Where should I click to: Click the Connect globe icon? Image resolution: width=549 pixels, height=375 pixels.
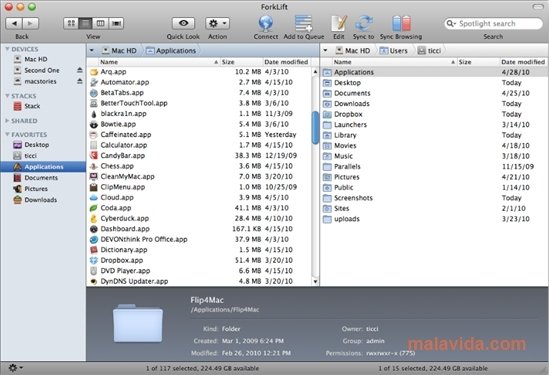pyautogui.click(x=266, y=23)
